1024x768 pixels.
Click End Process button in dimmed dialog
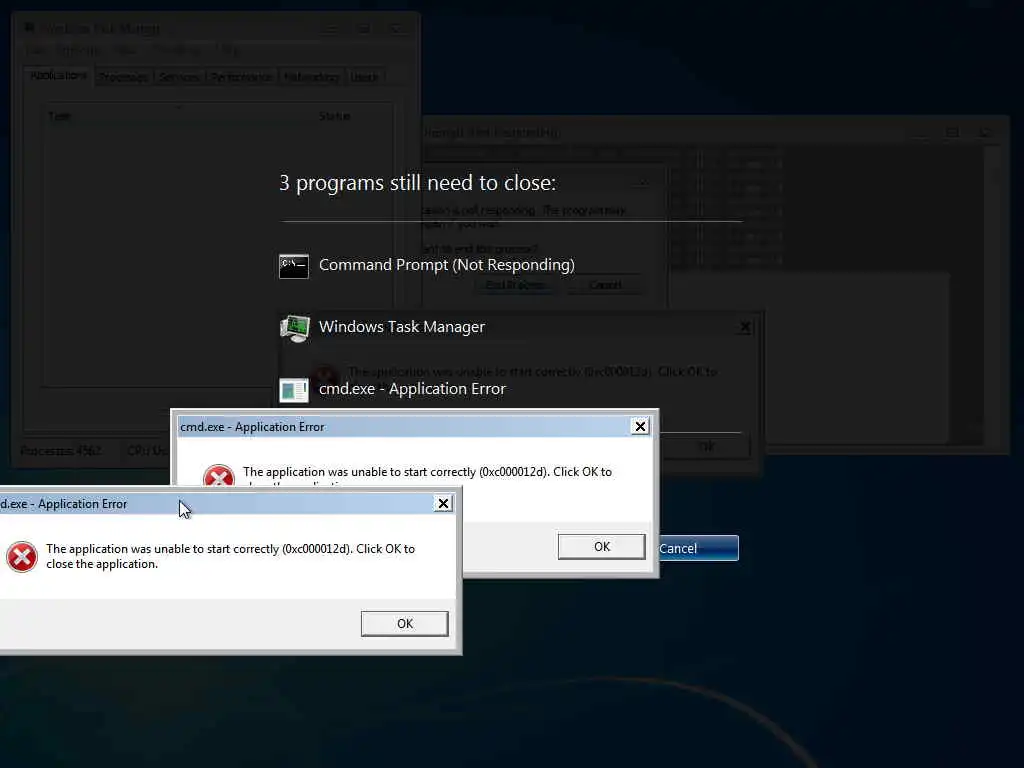(x=516, y=285)
